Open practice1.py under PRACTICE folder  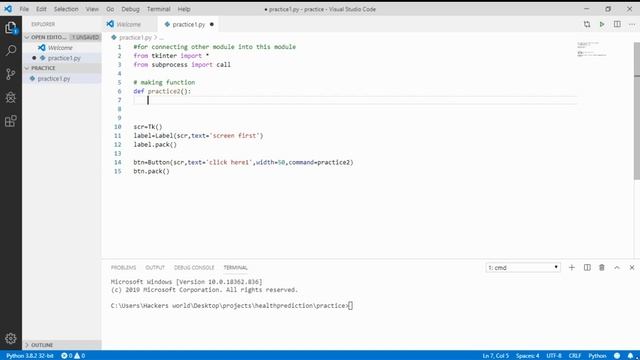pyautogui.click(x=62, y=78)
